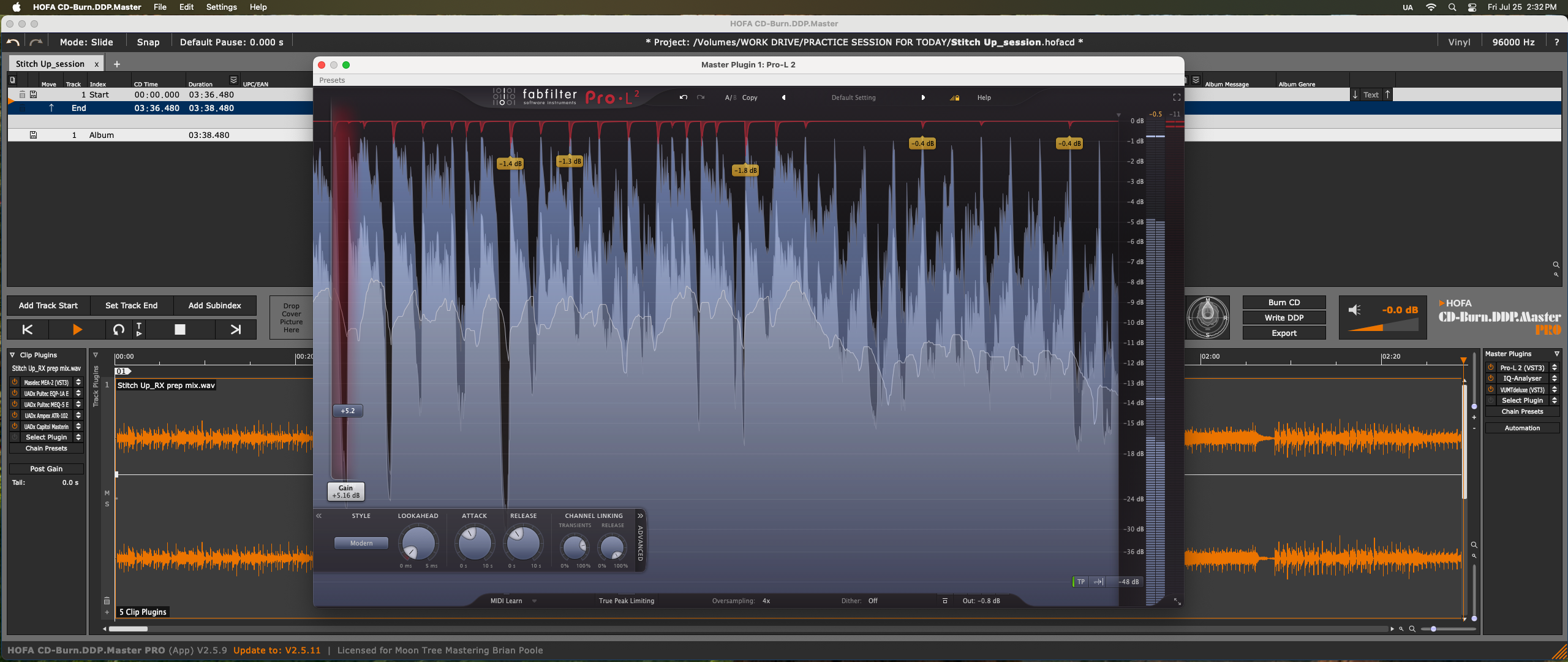
Task: Click the Stop transport button
Action: tap(179, 330)
